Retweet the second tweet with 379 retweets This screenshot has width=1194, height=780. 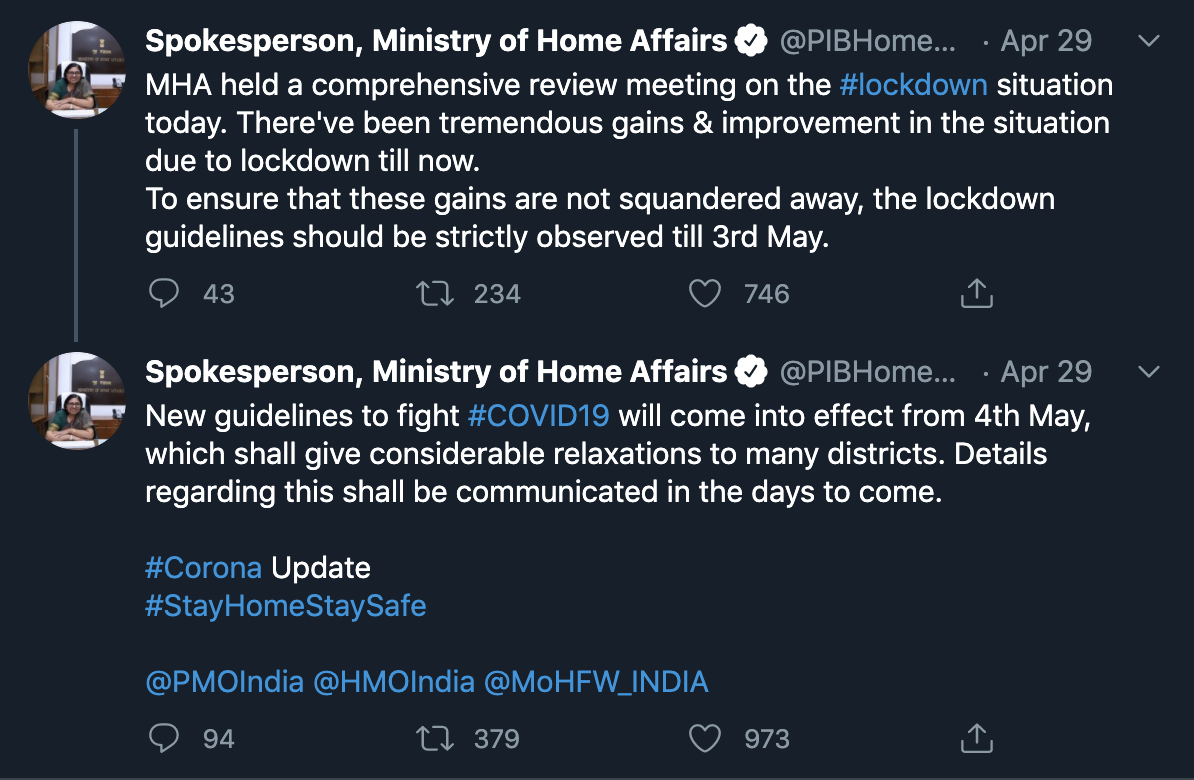click(x=435, y=738)
